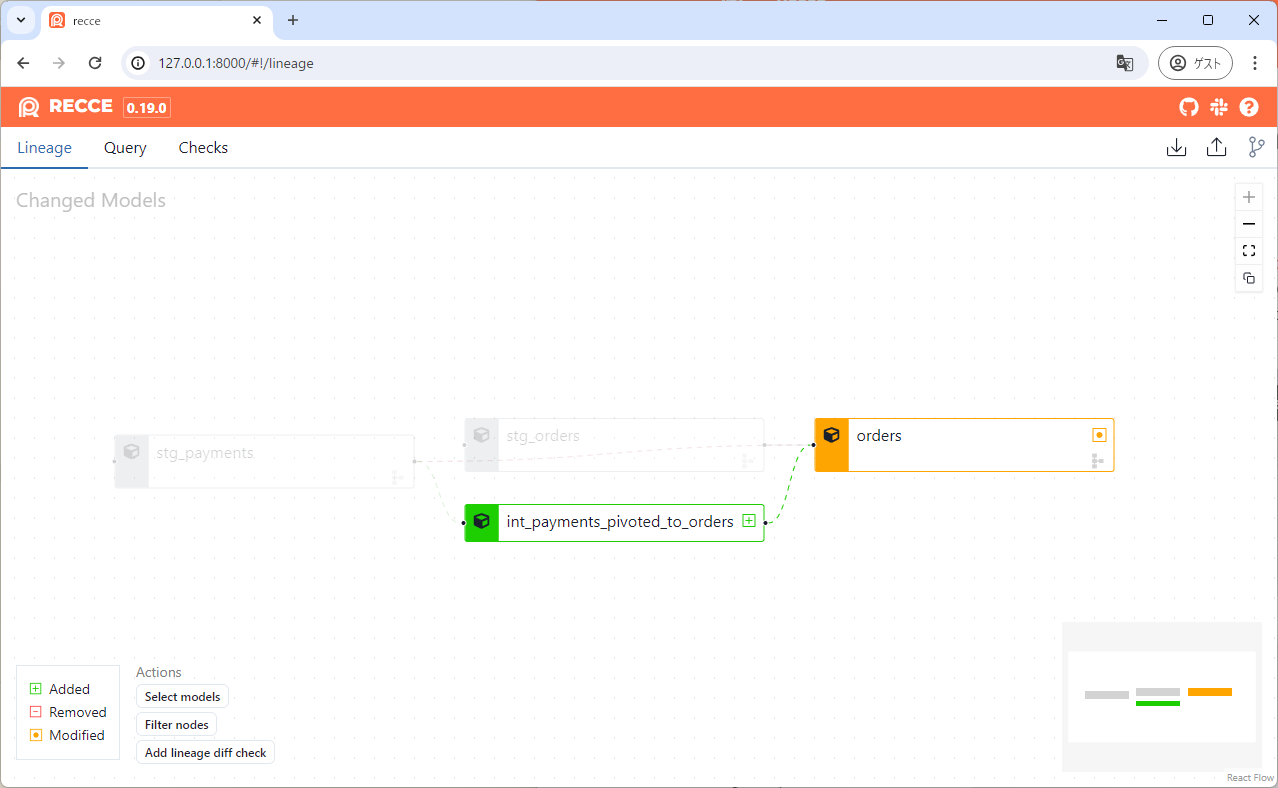The image size is (1278, 788).
Task: Click the React Flow attribution link
Action: 1251,777
